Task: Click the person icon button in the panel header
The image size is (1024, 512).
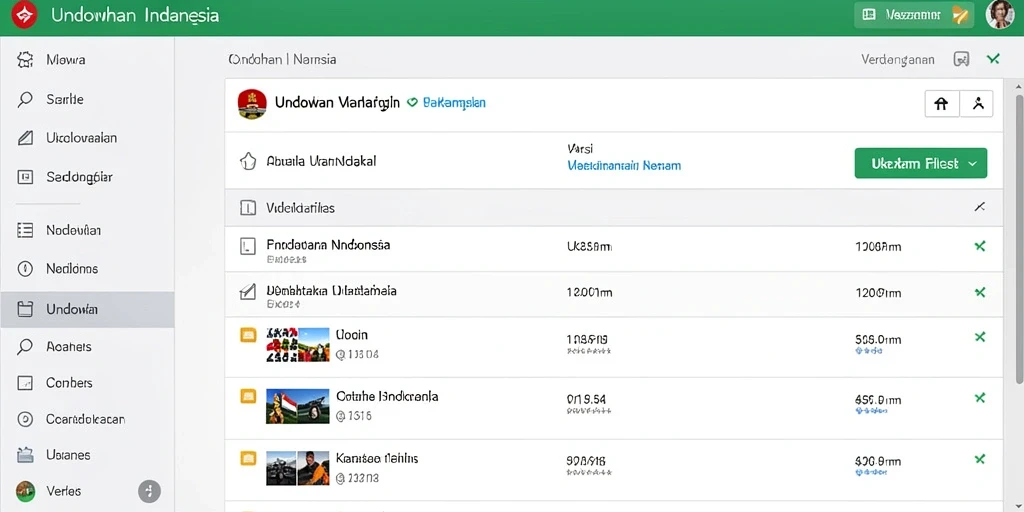Action: pos(977,104)
